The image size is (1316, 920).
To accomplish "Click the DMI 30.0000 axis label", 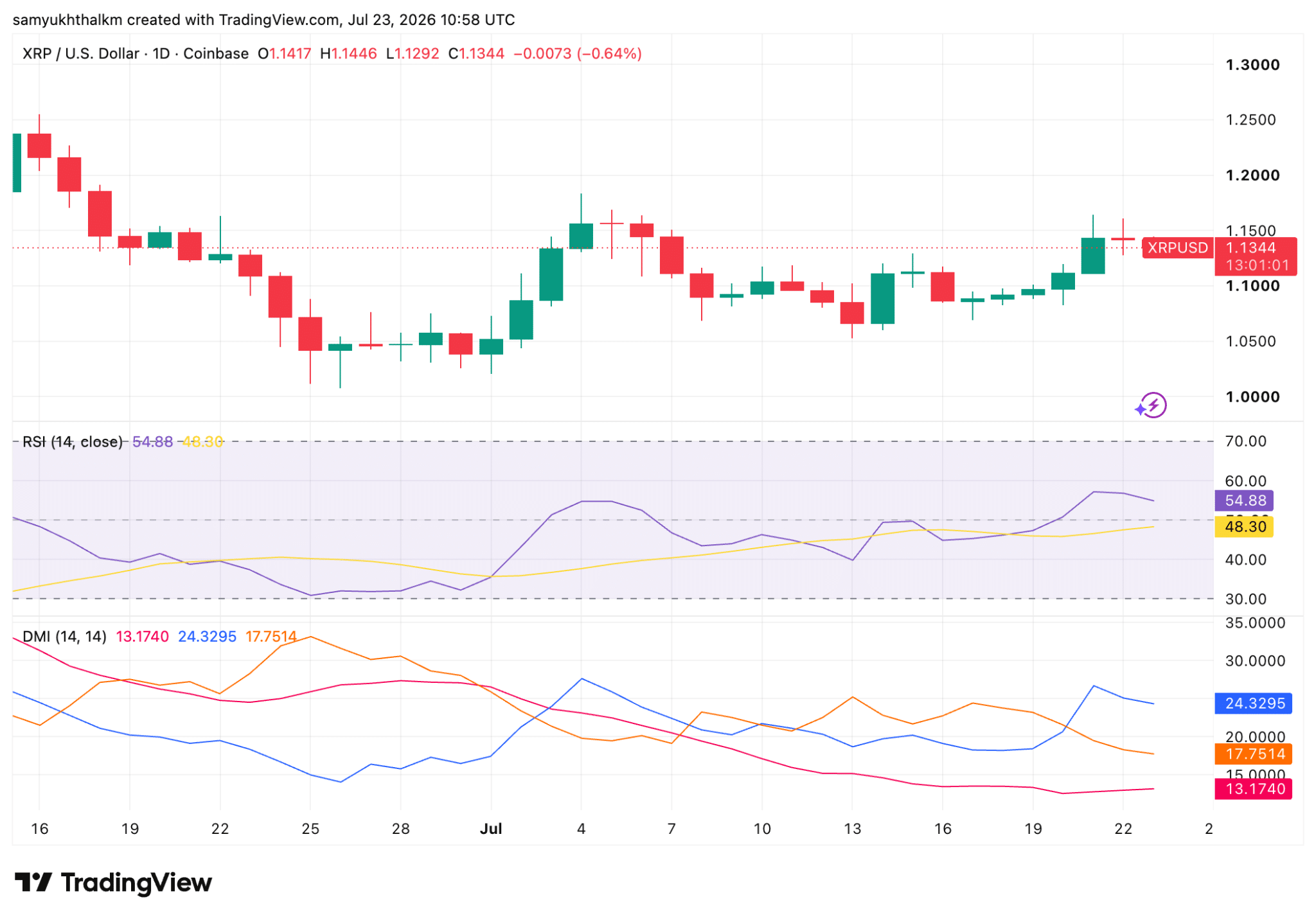I will click(1255, 661).
